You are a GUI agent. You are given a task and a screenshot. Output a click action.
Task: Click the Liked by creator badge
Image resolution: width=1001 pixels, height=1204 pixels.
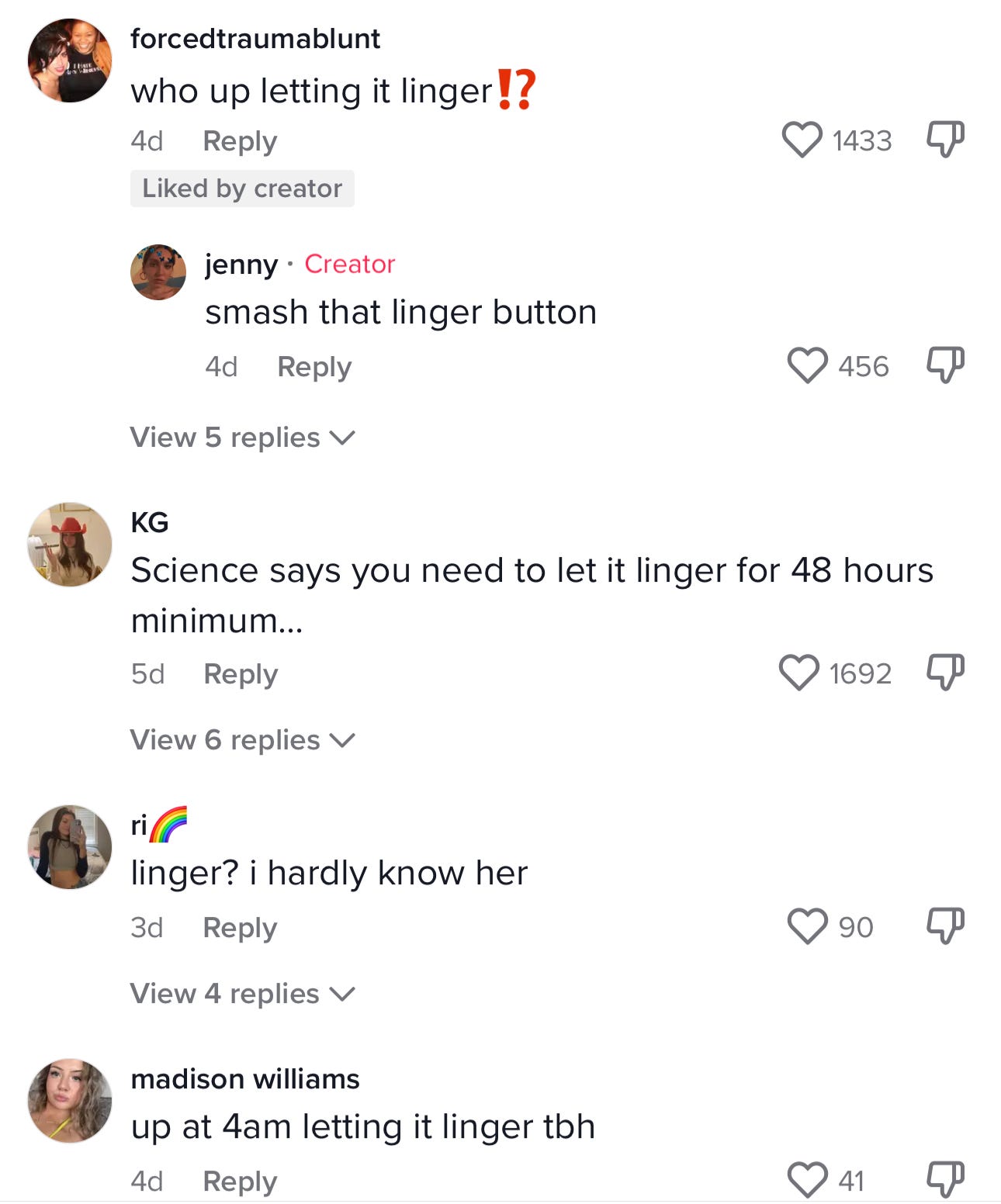tap(243, 187)
